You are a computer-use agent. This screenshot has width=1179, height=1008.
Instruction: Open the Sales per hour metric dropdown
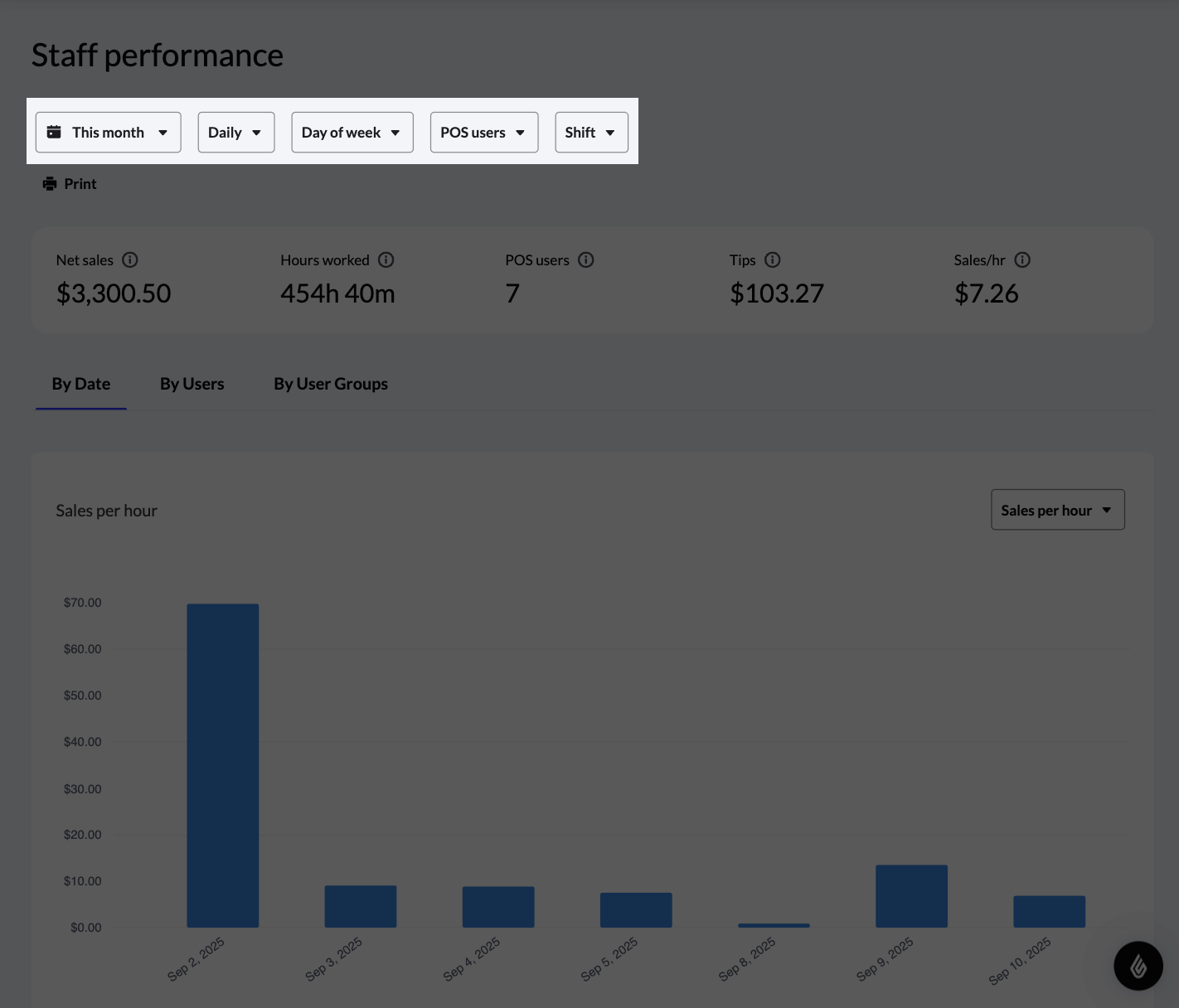tap(1057, 509)
